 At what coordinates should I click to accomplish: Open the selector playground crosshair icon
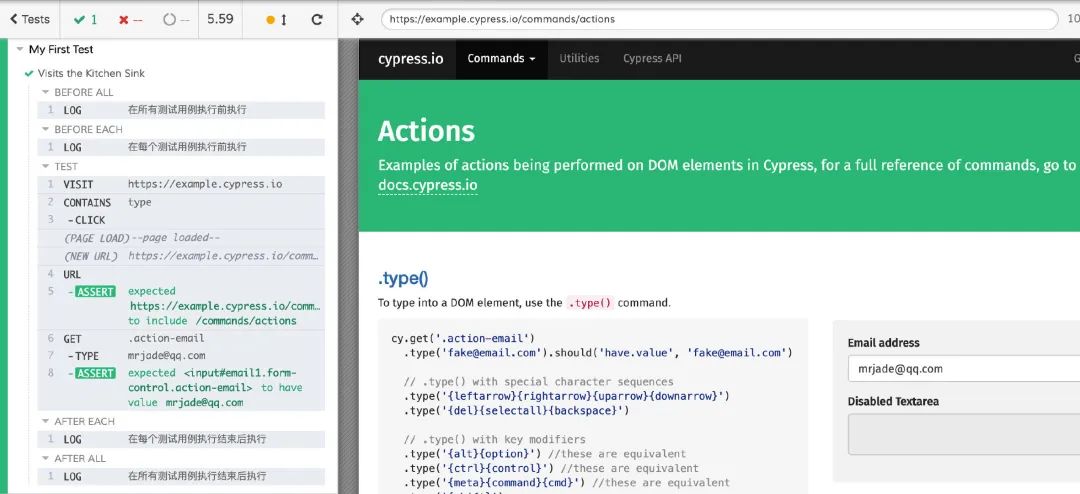click(x=357, y=19)
